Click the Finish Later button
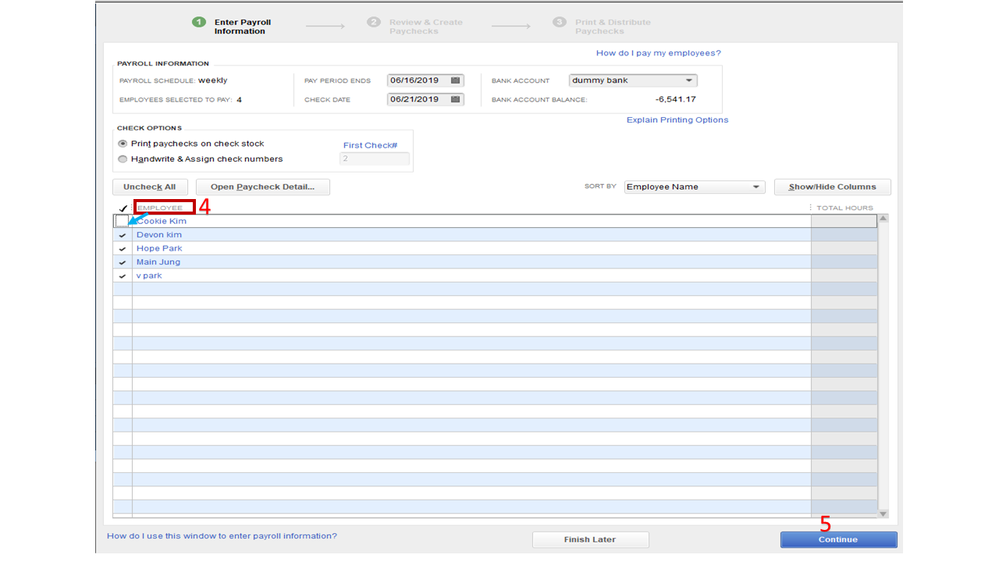 pos(590,539)
